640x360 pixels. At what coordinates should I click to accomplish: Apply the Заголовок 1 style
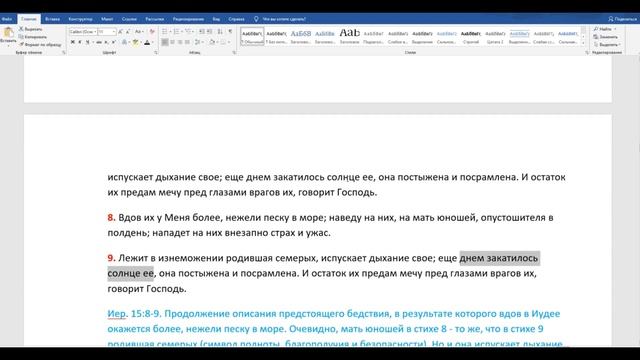tap(301, 36)
